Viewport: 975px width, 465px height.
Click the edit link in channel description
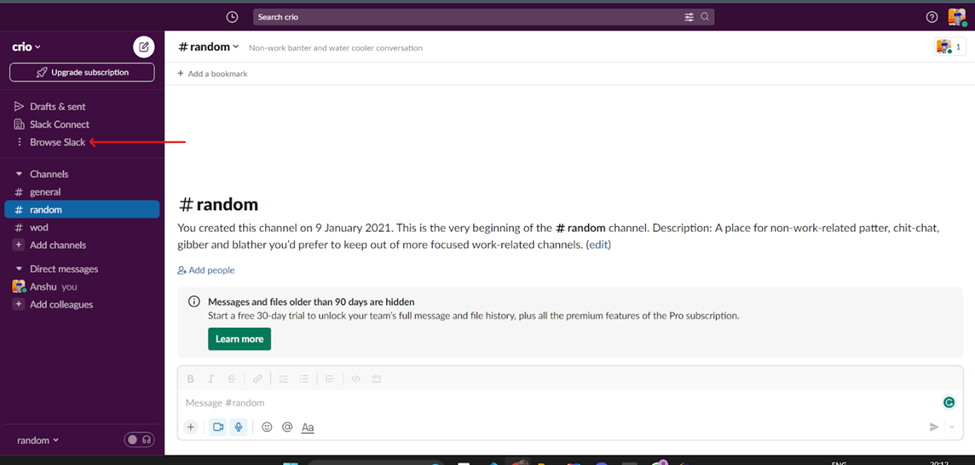[598, 245]
